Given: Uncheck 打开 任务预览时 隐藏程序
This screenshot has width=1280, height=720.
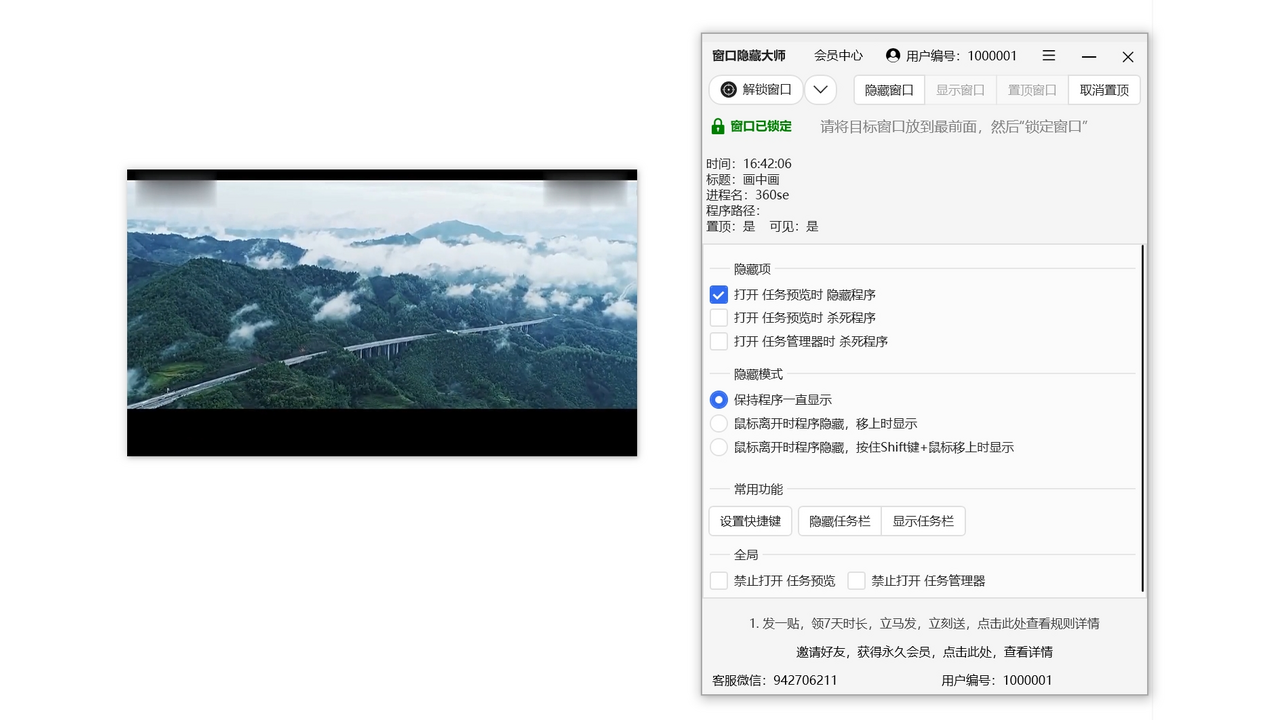Looking at the screenshot, I should (718, 294).
